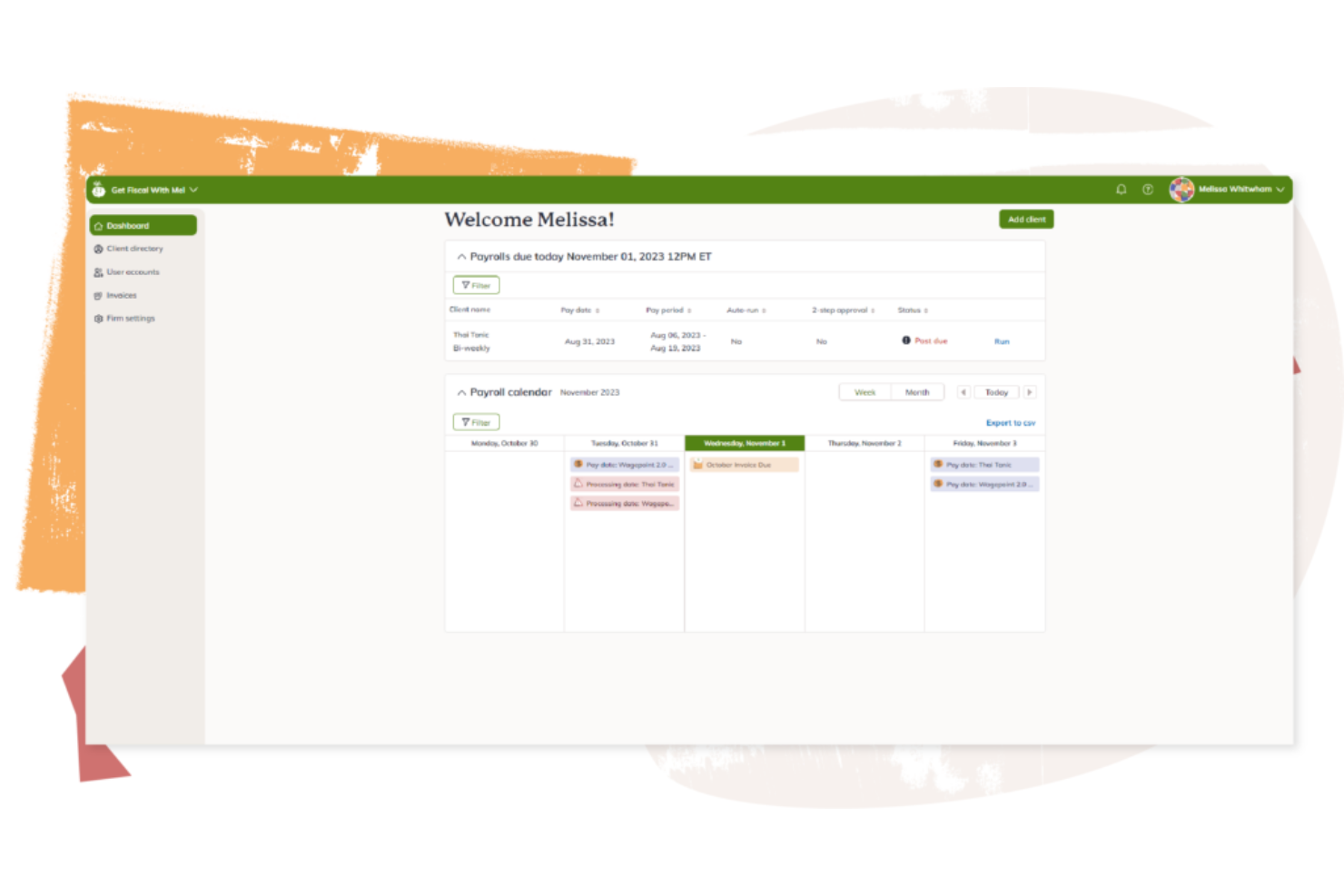The width and height of the screenshot is (1344, 896).
Task: Select the Dashboard tab in the sidebar
Action: coord(127,225)
